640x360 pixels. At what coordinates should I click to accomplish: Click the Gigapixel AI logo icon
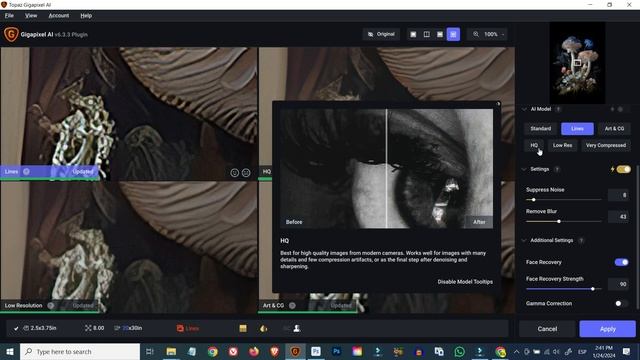pos(11,34)
